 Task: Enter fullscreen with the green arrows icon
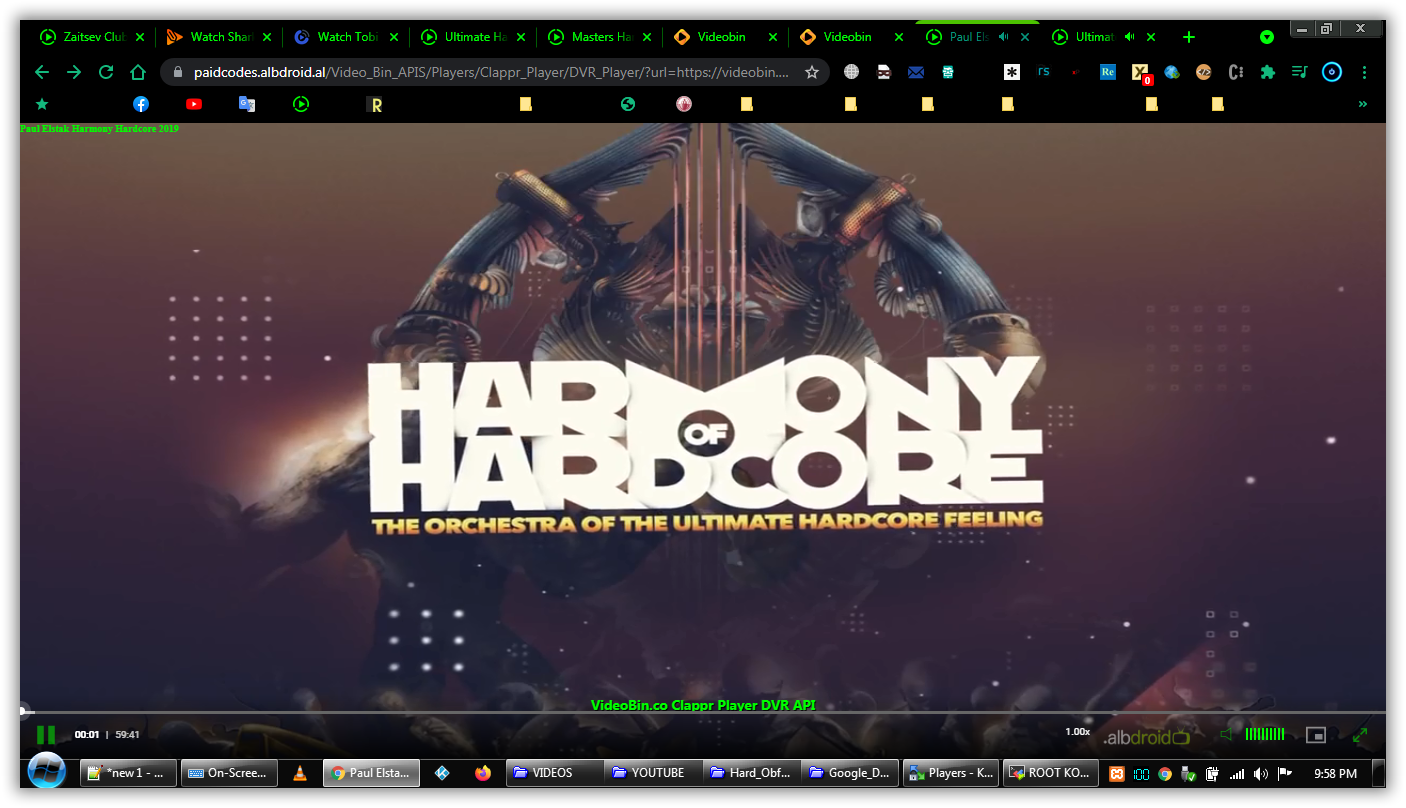[1360, 735]
